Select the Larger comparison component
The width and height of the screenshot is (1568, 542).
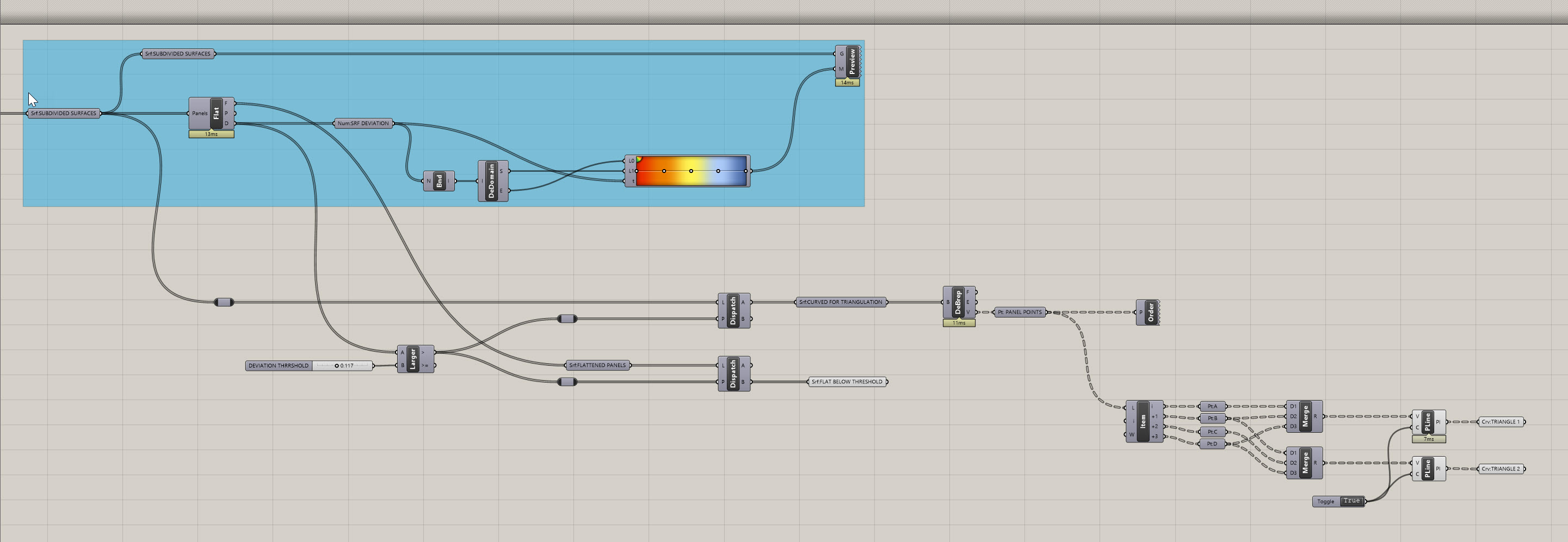pyautogui.click(x=413, y=359)
